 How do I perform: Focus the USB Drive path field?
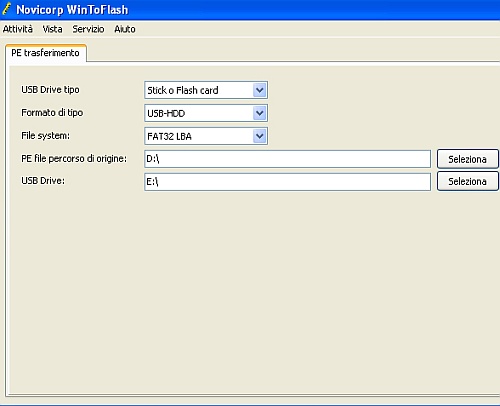pos(287,182)
